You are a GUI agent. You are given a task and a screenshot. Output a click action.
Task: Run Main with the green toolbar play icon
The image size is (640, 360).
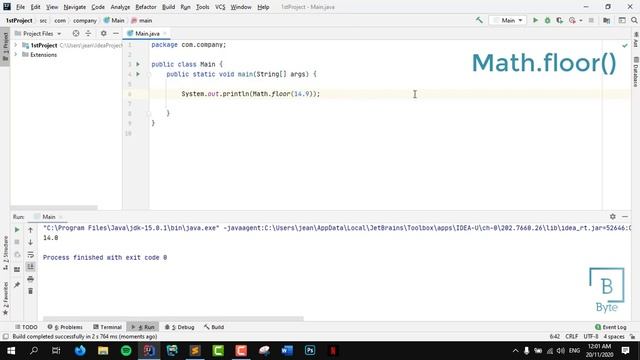pyautogui.click(x=535, y=20)
